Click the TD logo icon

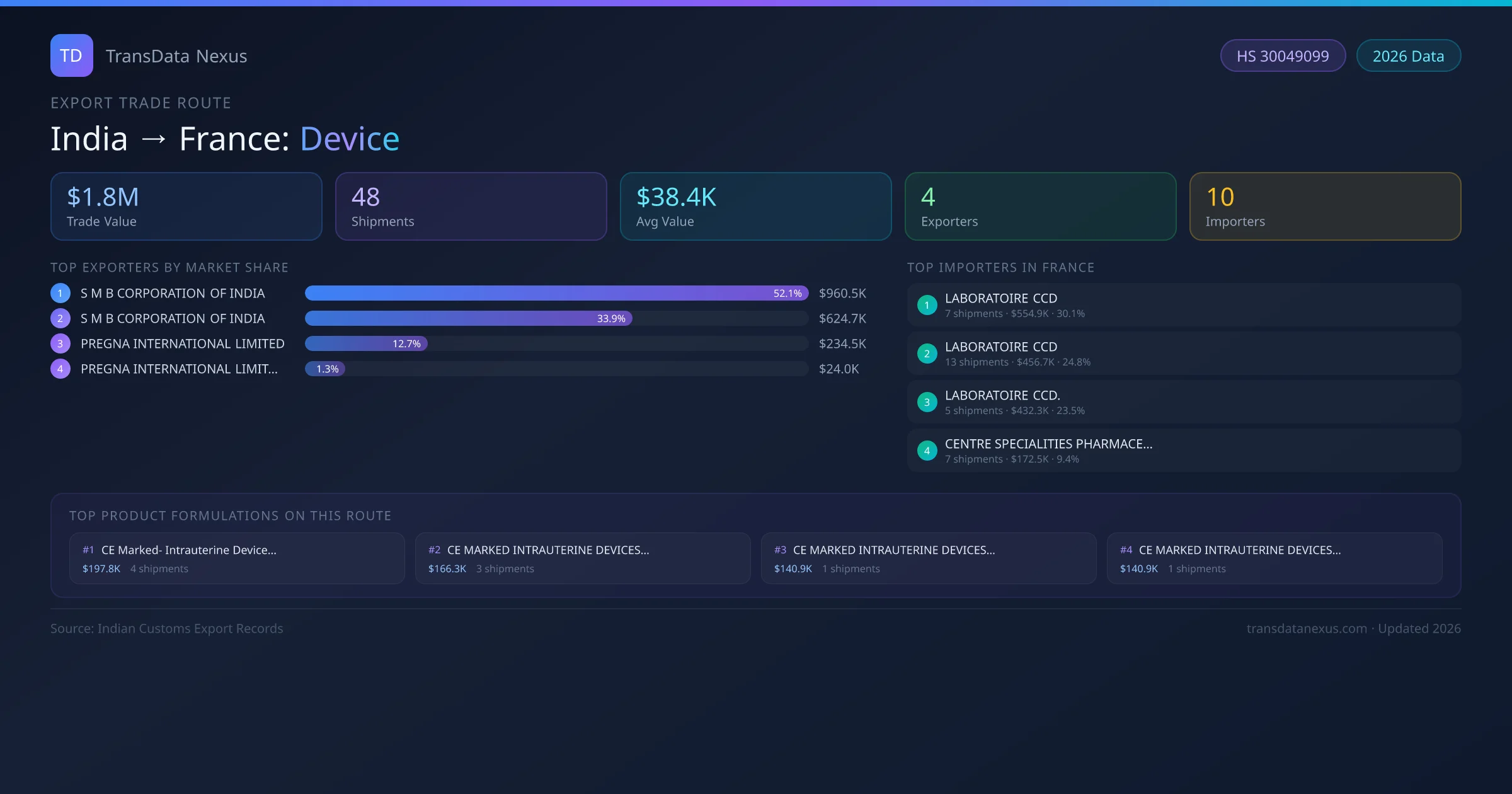coord(71,55)
